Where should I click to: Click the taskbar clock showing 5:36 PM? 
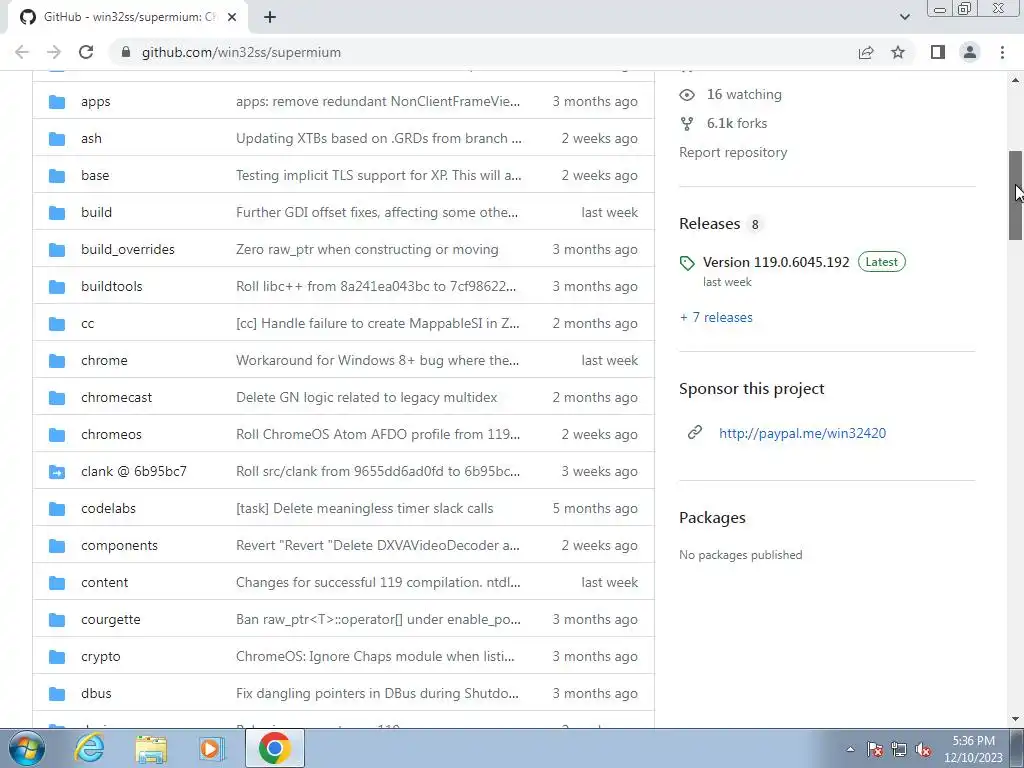coord(973,749)
